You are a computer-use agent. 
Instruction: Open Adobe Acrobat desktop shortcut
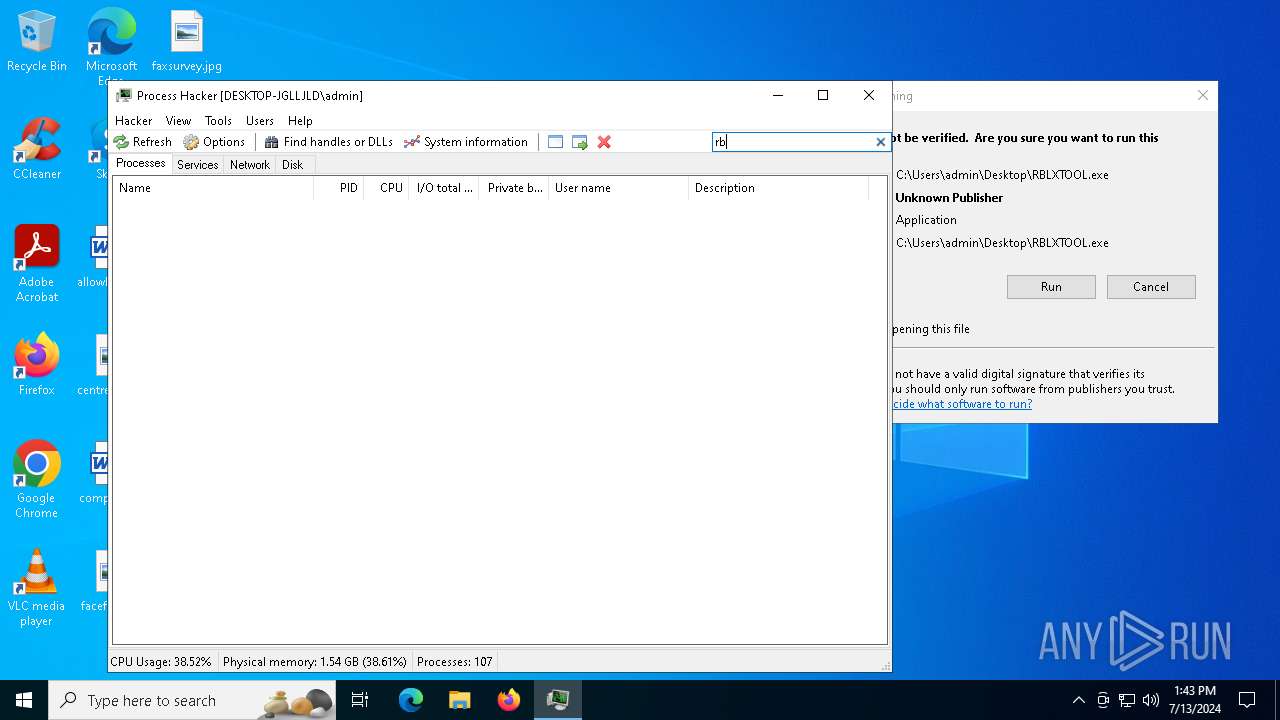point(37,264)
